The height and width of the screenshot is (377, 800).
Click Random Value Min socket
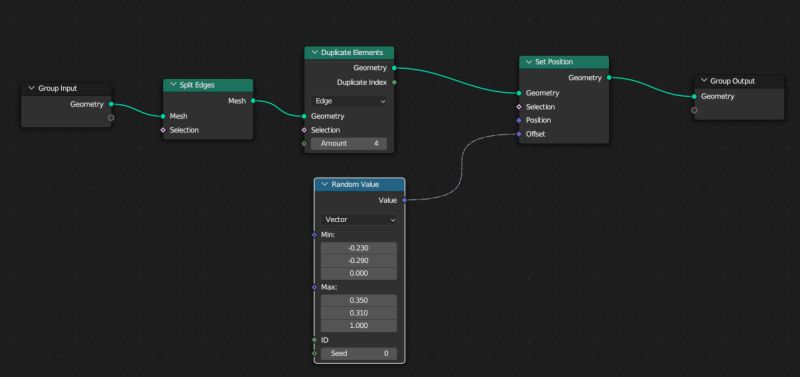tap(314, 235)
